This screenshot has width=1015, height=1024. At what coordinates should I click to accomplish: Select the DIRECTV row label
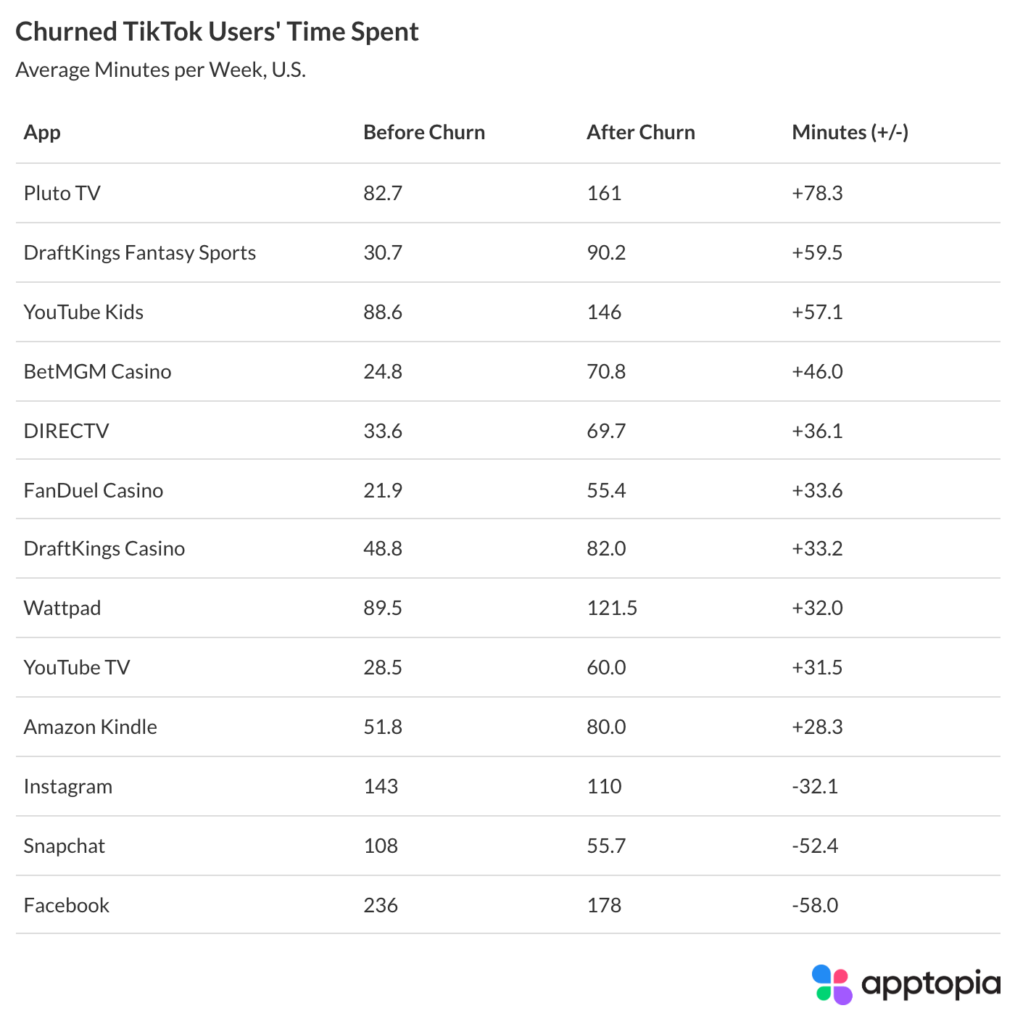click(67, 431)
